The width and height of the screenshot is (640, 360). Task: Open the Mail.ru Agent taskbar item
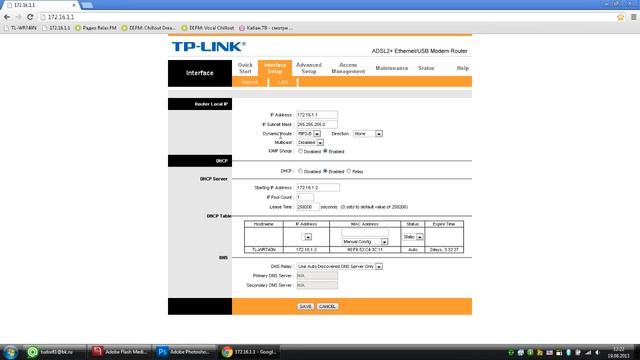[54, 352]
